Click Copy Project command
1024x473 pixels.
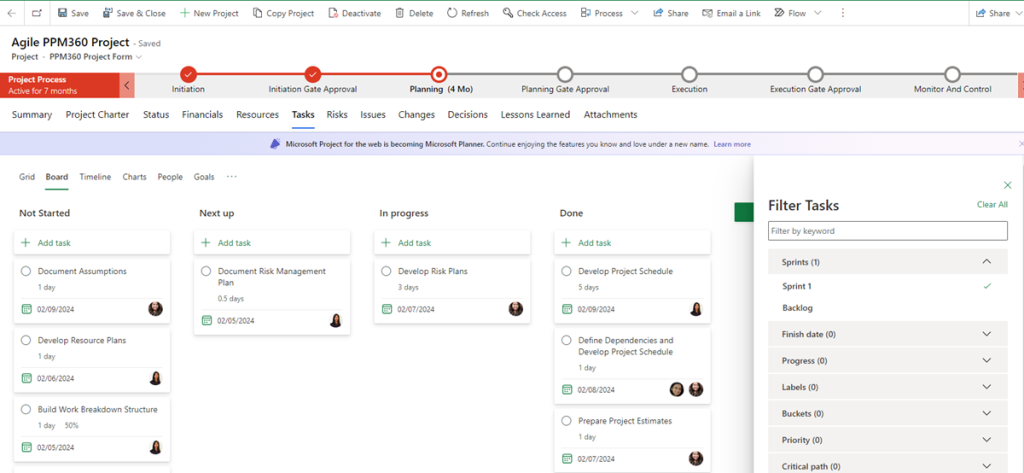click(283, 13)
